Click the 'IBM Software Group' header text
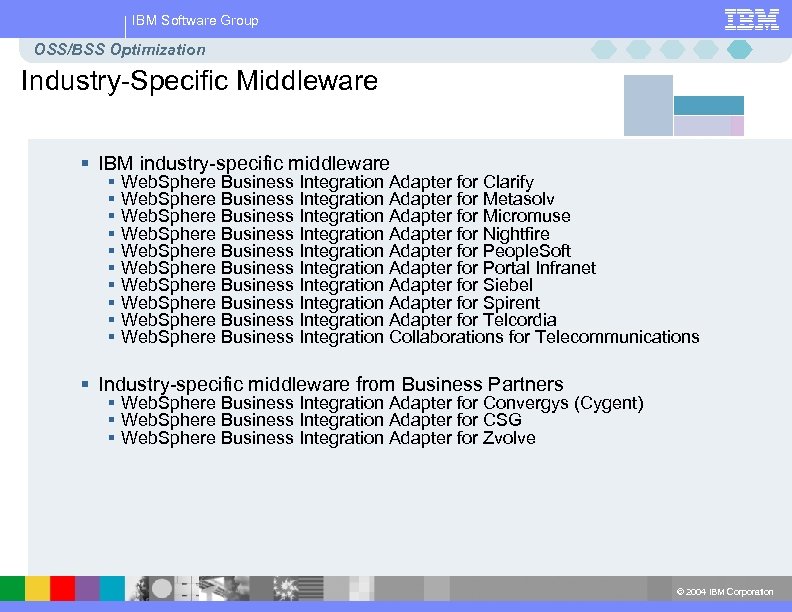Image resolution: width=792 pixels, height=612 pixels. click(195, 20)
